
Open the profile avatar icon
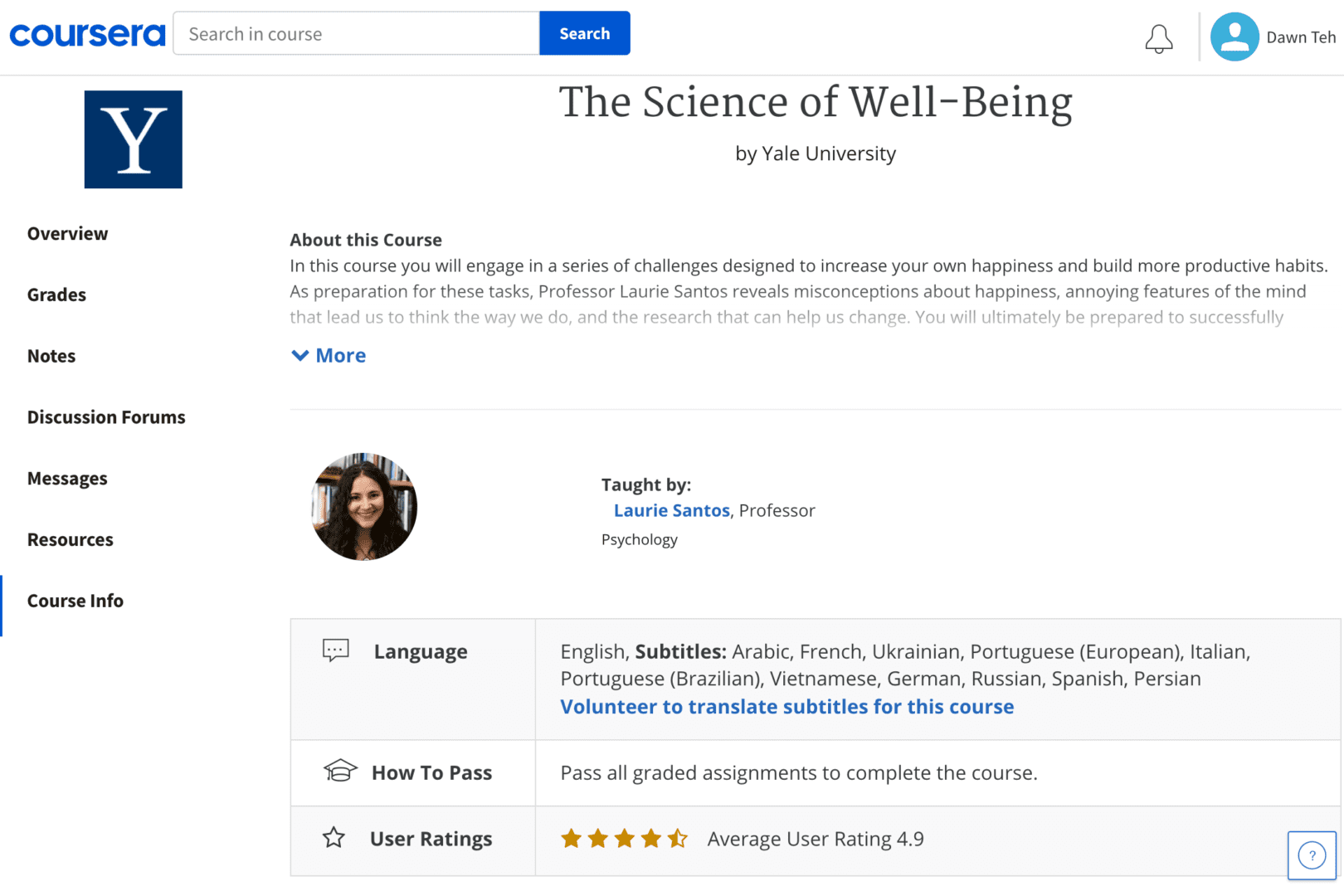(x=1234, y=37)
